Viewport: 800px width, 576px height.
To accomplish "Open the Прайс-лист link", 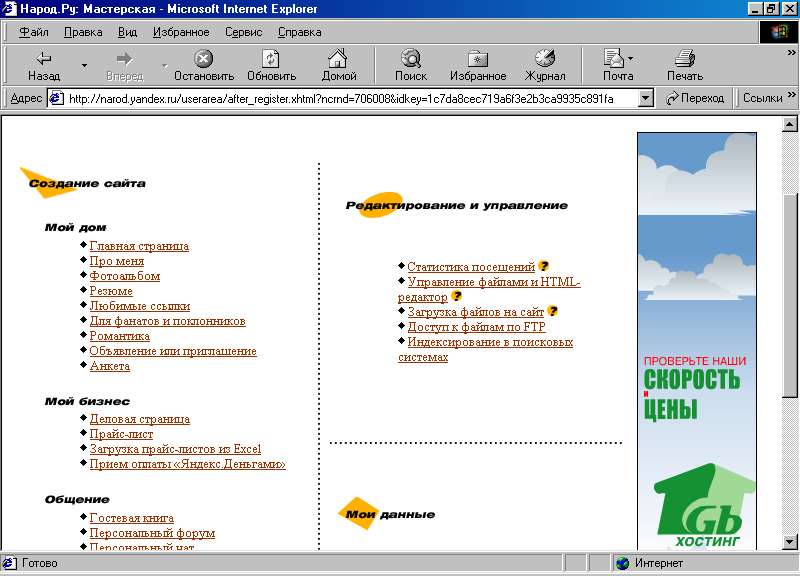I will pos(121,434).
